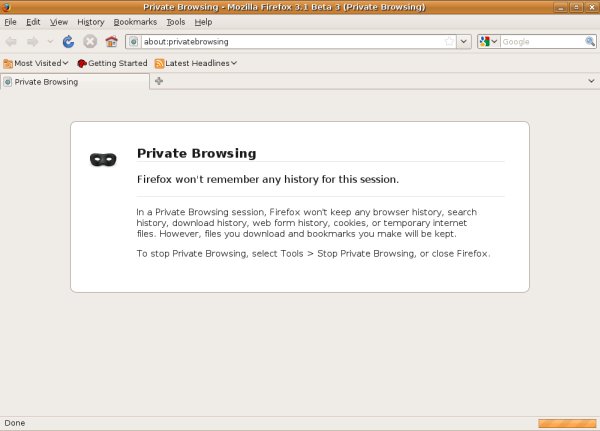Maximize the Firefox window
Viewport: 600px width, 431px height.
coord(576,7)
